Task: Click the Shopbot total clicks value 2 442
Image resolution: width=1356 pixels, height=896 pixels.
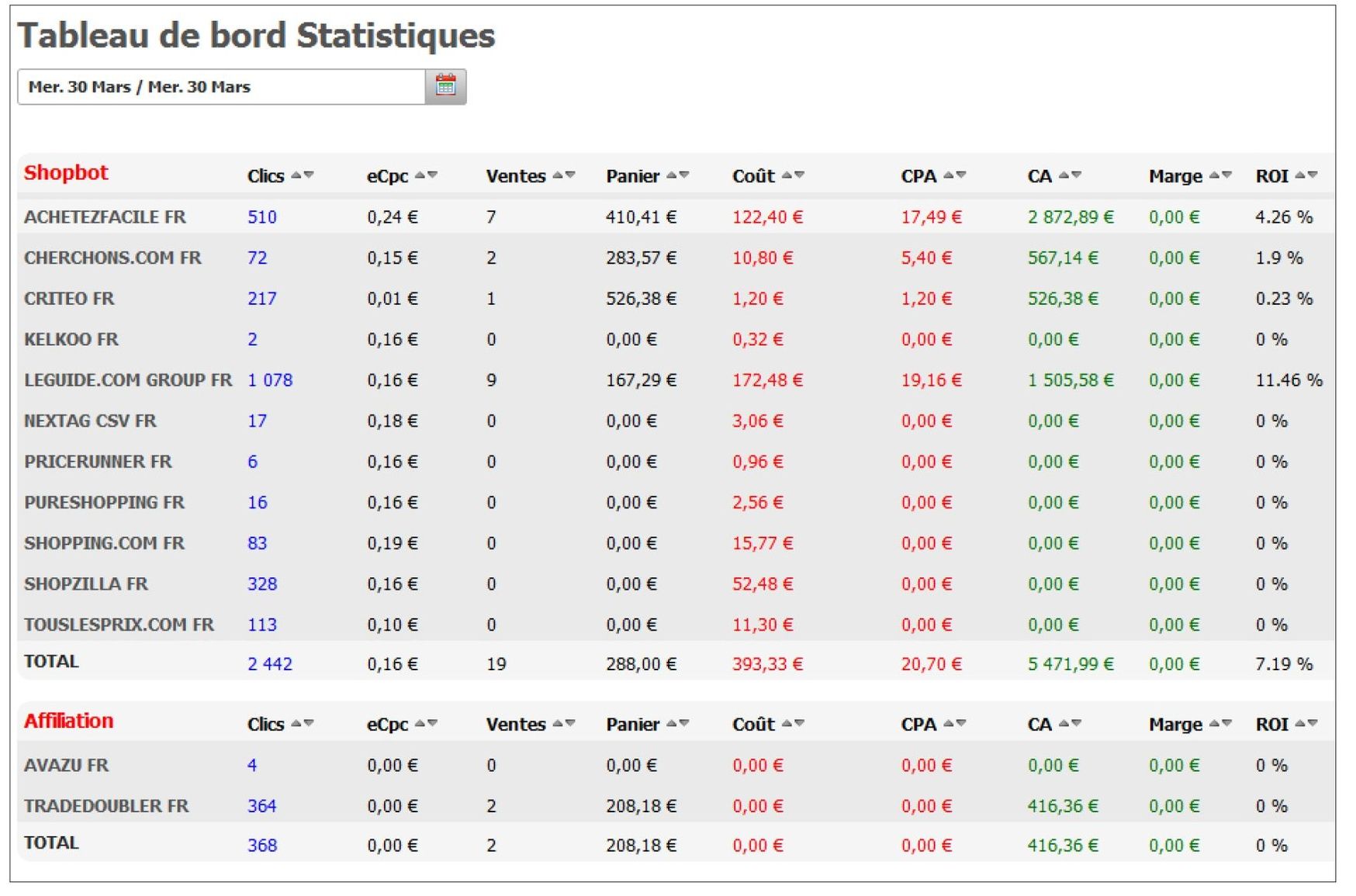Action: tap(270, 664)
